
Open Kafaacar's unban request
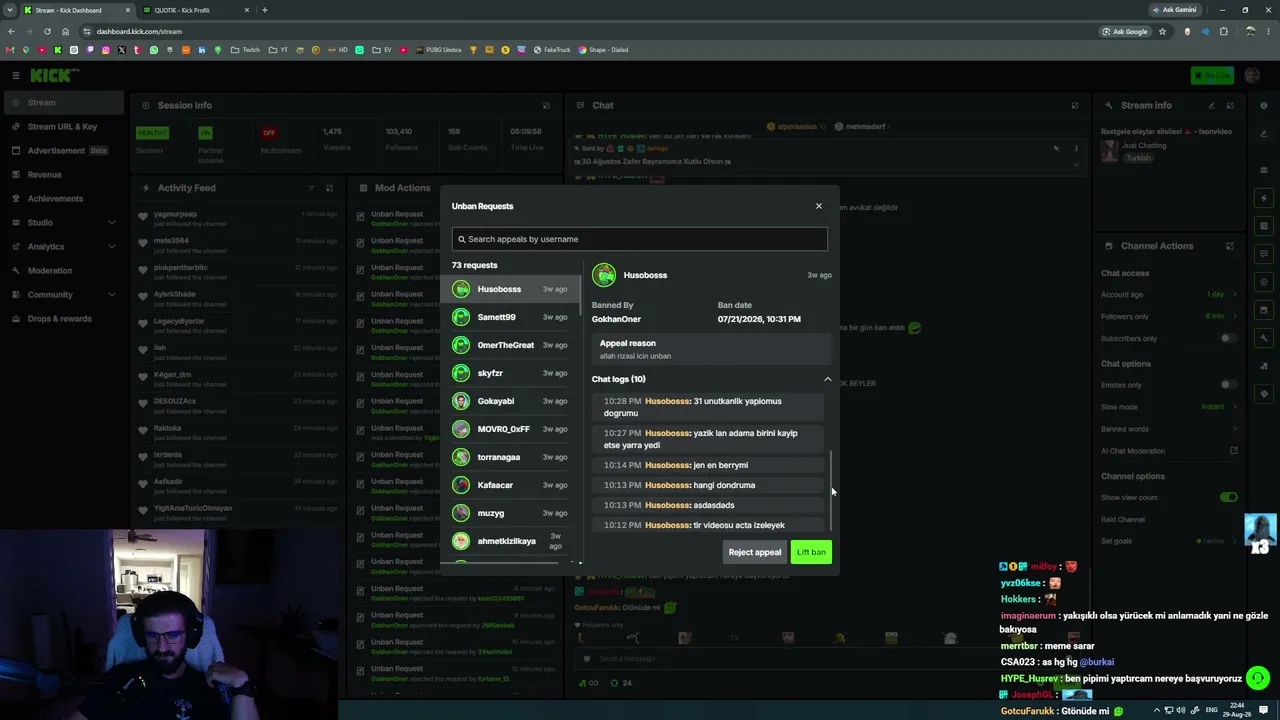512,485
